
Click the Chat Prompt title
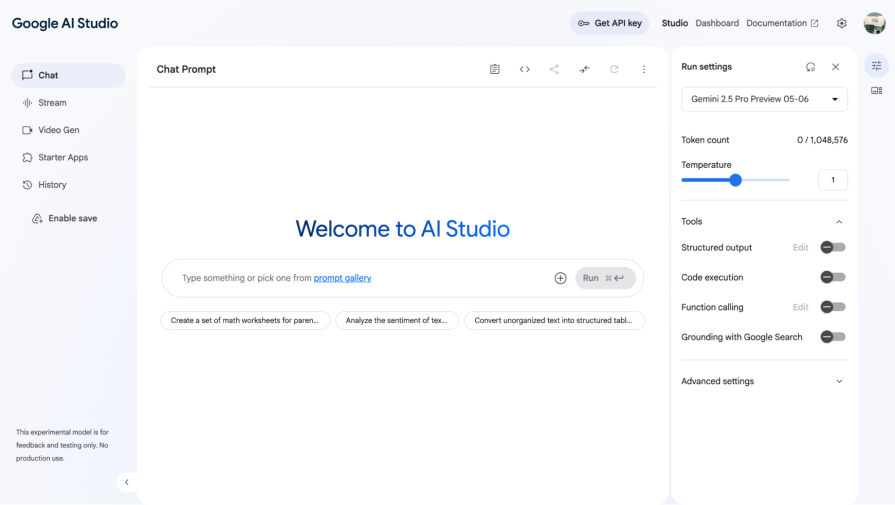click(186, 69)
